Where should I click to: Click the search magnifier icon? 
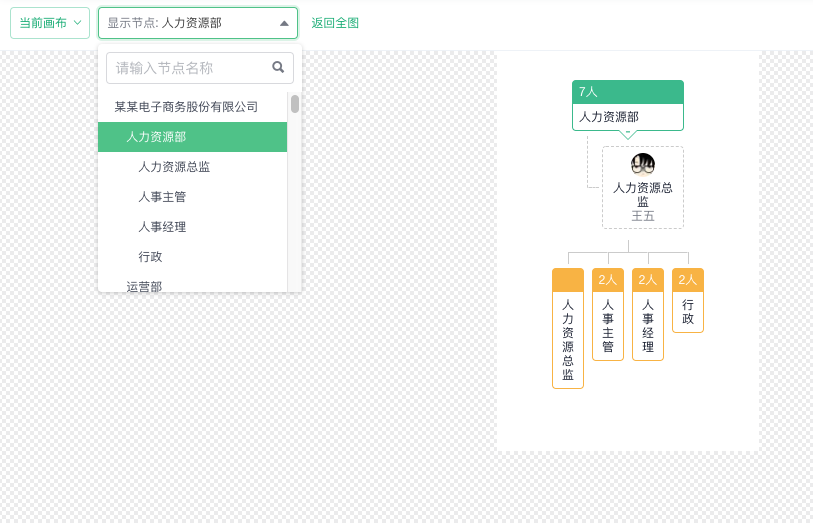coord(278,67)
